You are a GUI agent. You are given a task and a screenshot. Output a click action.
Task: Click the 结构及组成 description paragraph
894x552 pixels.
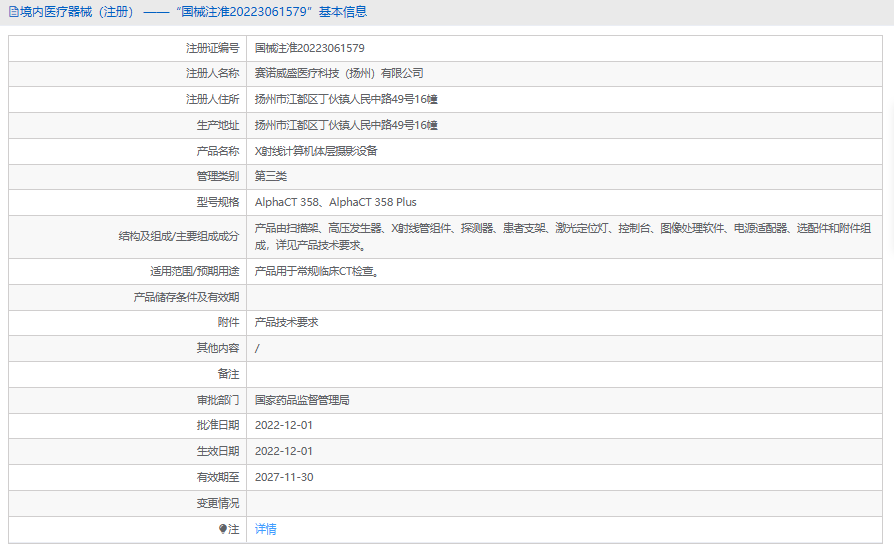coord(563,237)
